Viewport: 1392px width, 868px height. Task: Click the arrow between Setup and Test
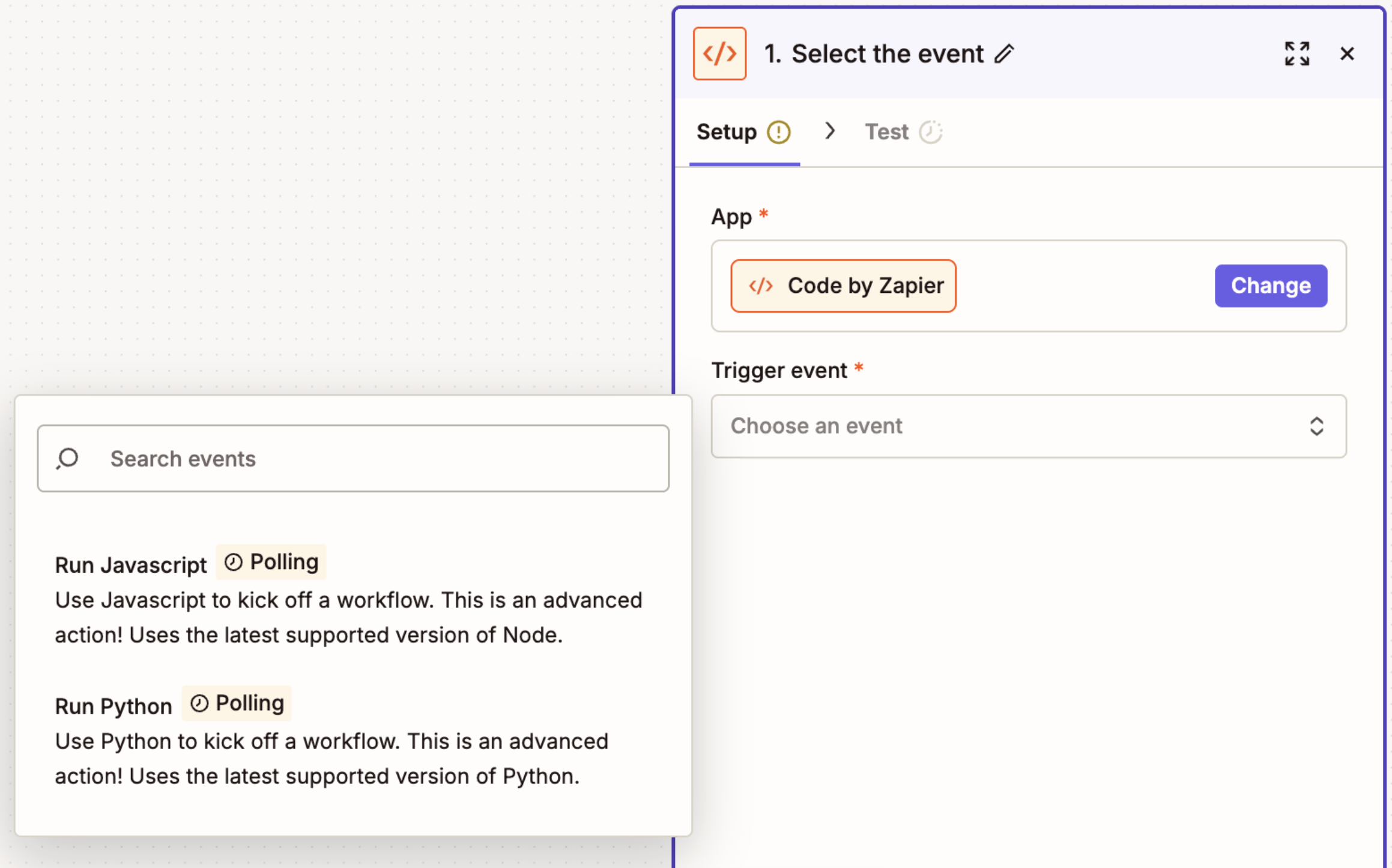(831, 131)
